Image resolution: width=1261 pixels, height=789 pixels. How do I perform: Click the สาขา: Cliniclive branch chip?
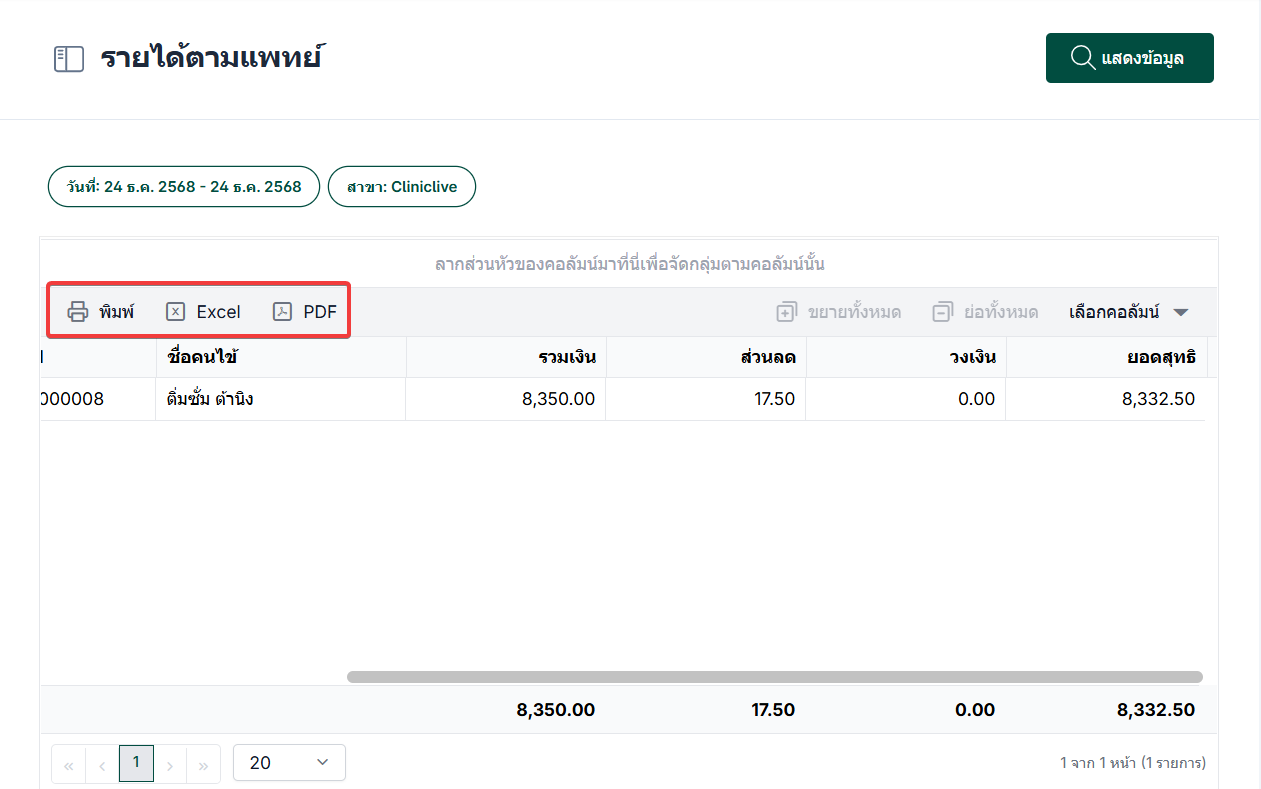[x=402, y=187]
